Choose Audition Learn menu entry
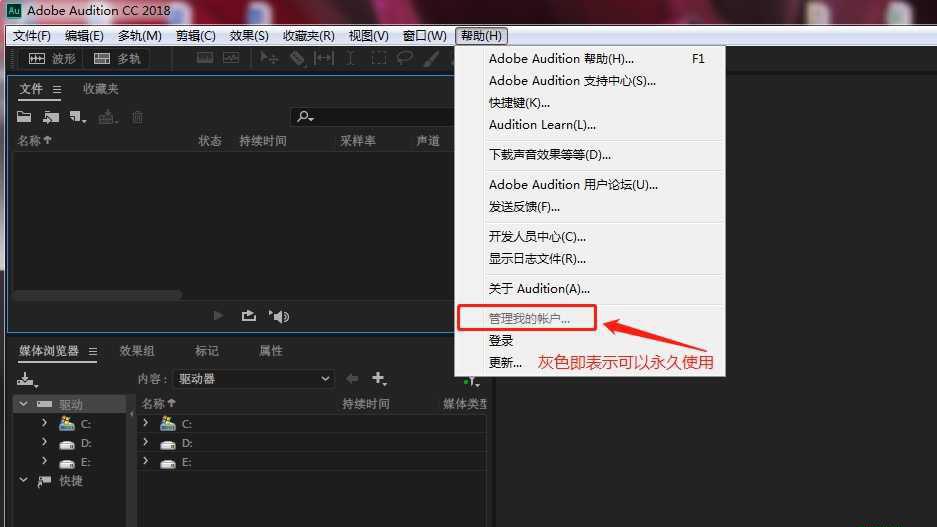937x527 pixels. 590,124
